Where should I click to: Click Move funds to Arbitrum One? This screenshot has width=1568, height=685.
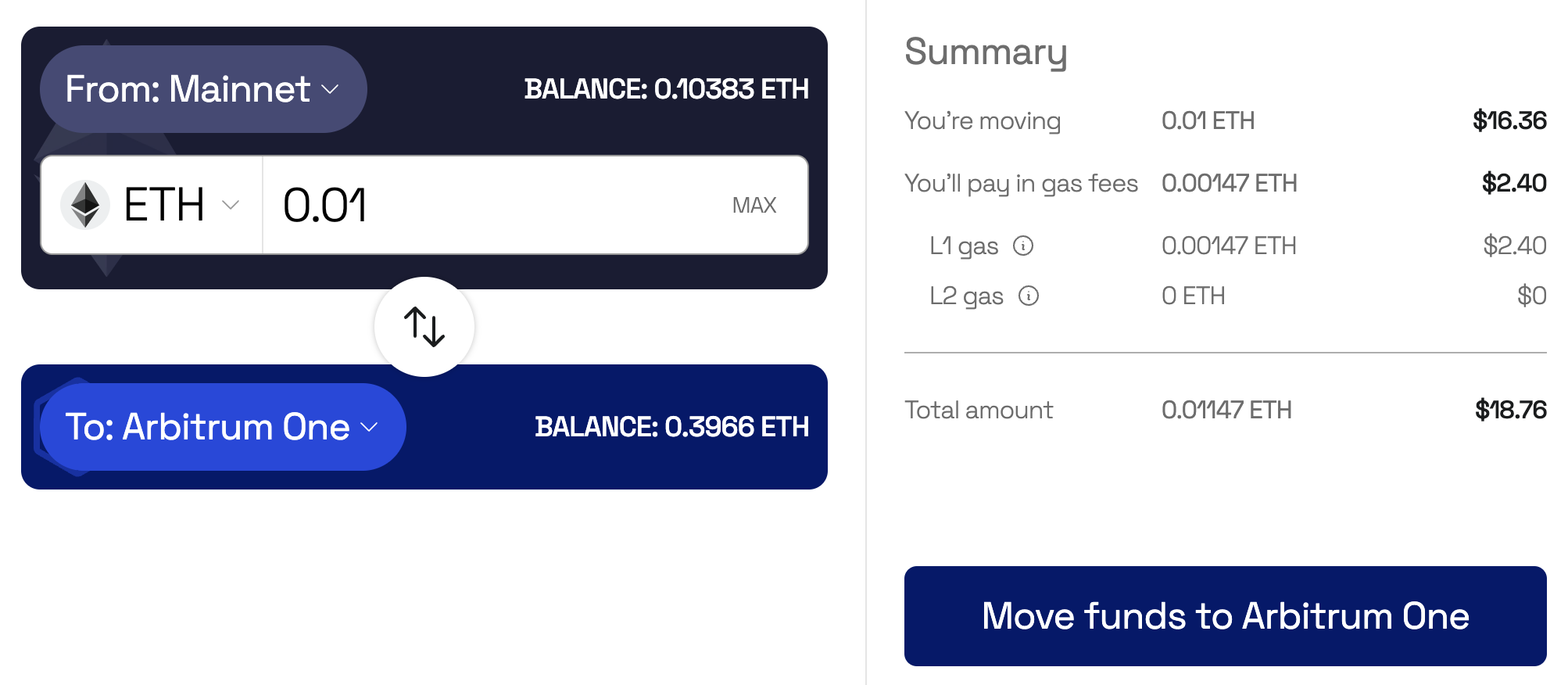tap(1225, 616)
